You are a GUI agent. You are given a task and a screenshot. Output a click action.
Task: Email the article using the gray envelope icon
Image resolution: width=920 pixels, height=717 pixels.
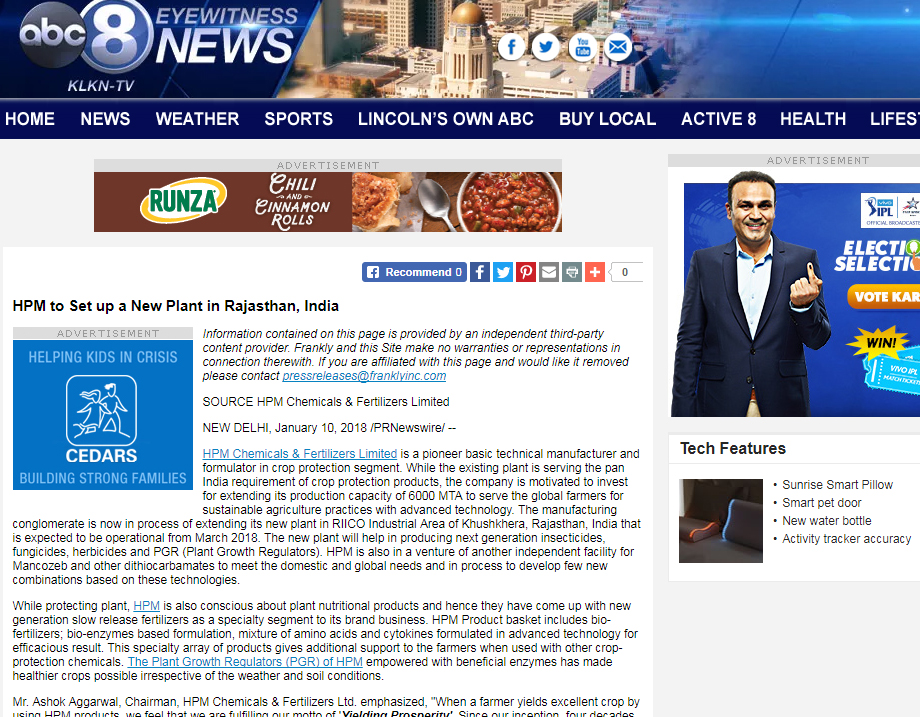click(x=549, y=272)
